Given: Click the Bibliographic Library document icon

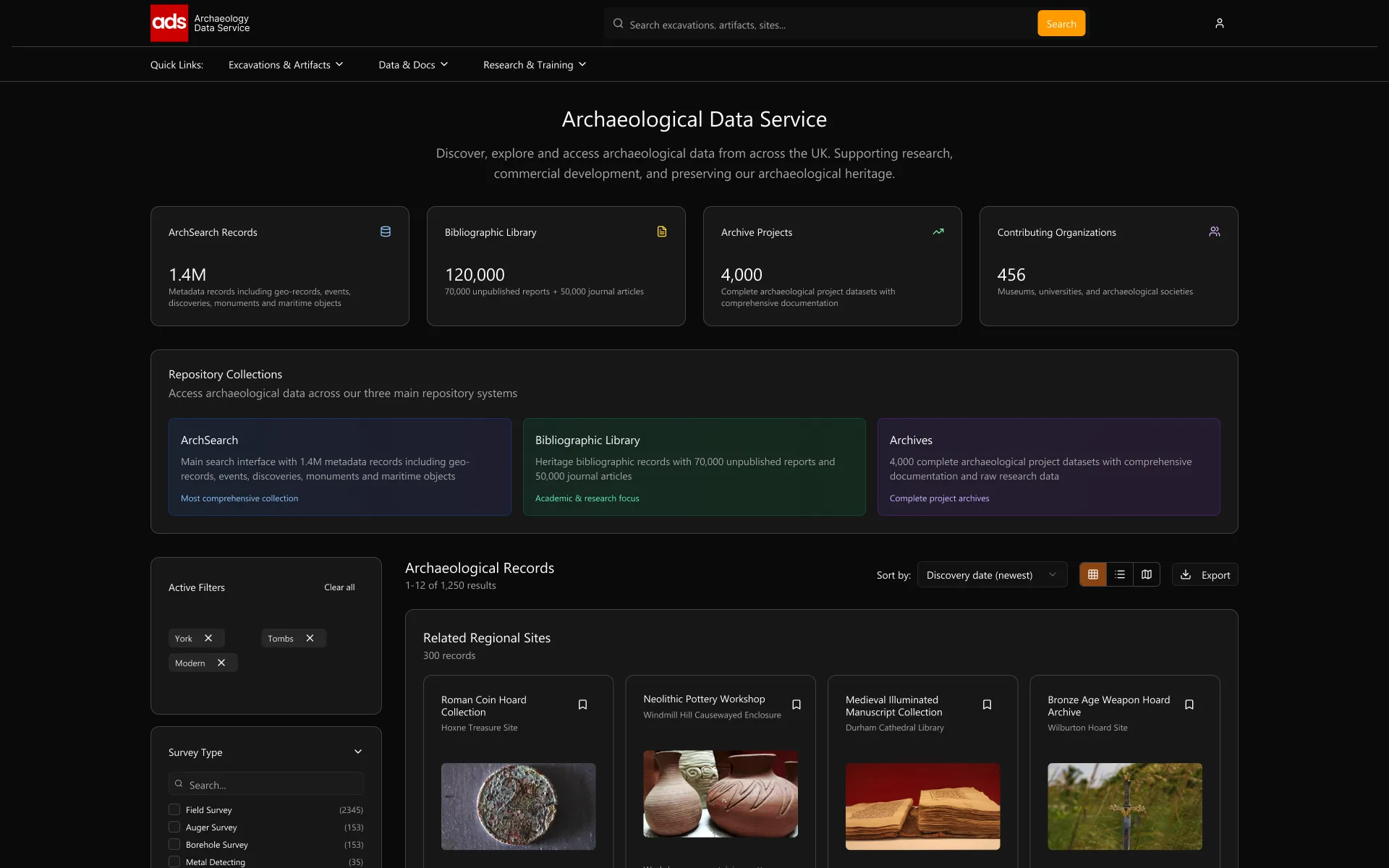Looking at the screenshot, I should pos(662,231).
